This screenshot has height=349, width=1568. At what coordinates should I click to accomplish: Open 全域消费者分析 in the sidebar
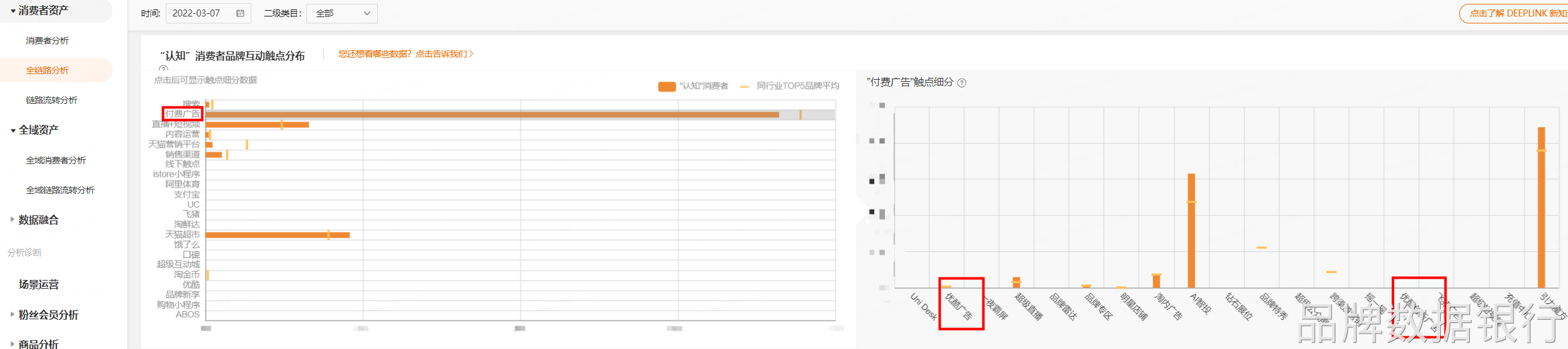(56, 160)
